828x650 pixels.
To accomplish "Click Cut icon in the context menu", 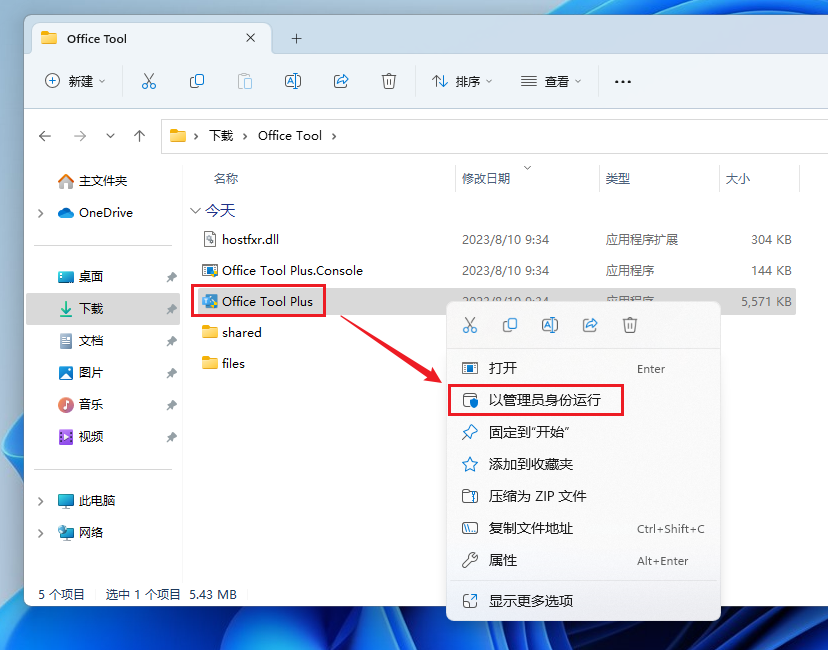I will point(469,325).
